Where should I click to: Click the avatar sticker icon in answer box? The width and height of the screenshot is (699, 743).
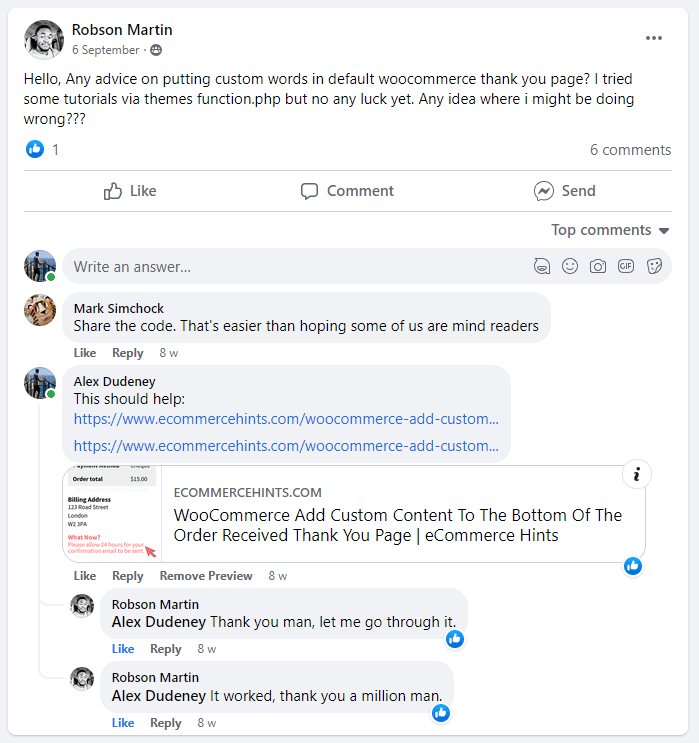[542, 266]
